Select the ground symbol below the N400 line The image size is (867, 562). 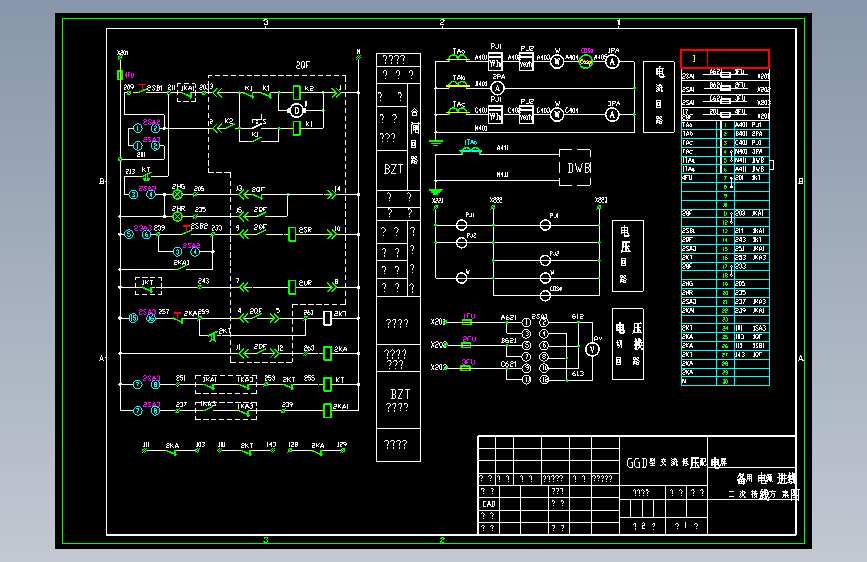tap(436, 142)
